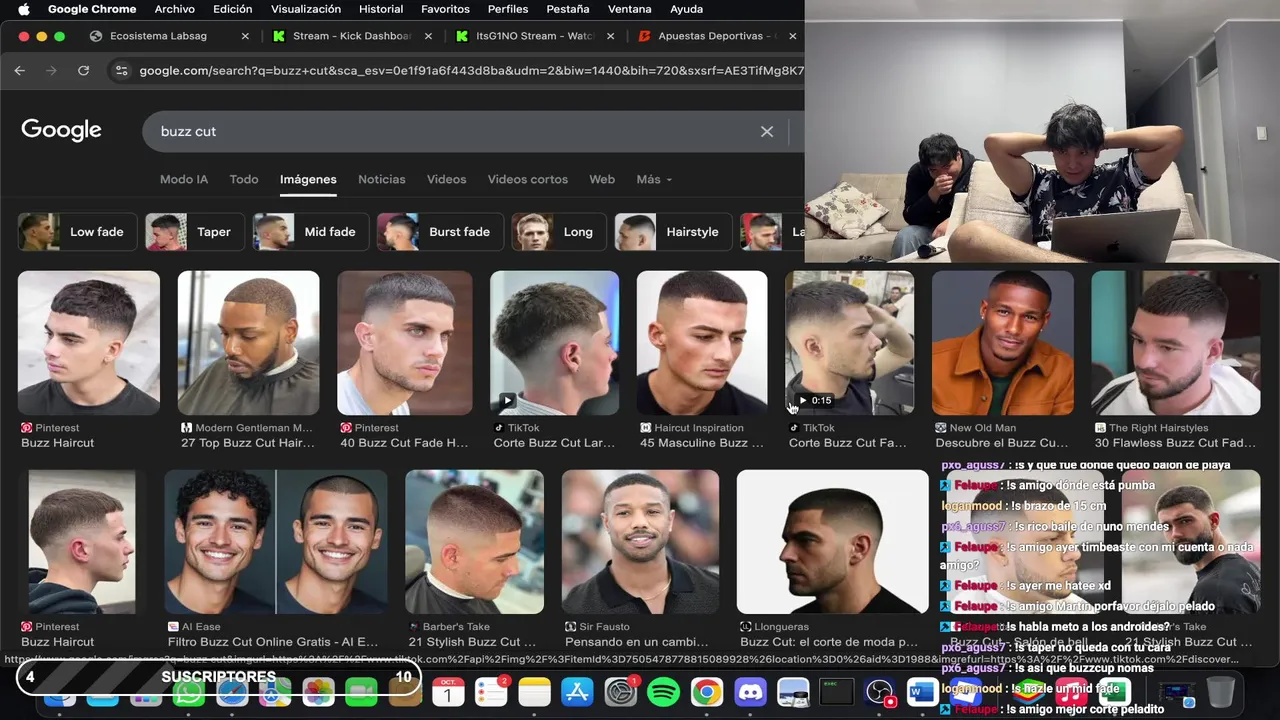Screen dimensions: 1280x720
Task: Open the Sir Fausto result image
Action: tap(640, 542)
